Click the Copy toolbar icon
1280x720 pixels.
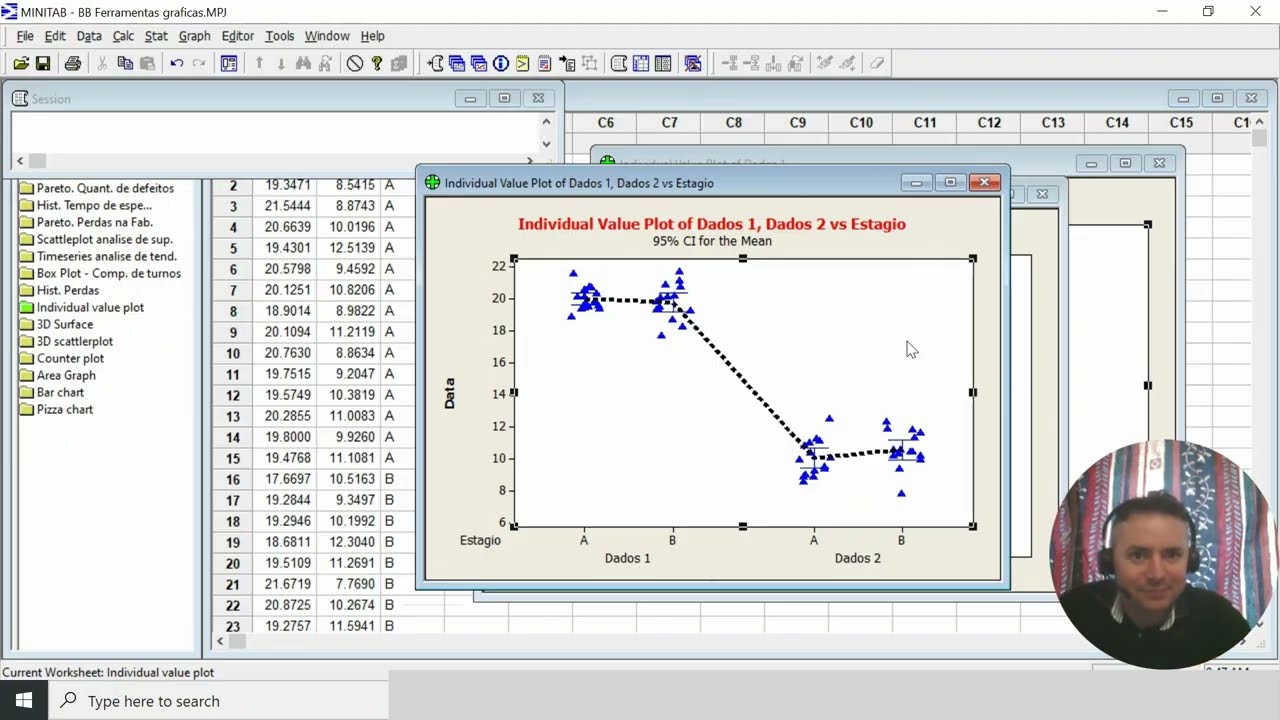[124, 63]
